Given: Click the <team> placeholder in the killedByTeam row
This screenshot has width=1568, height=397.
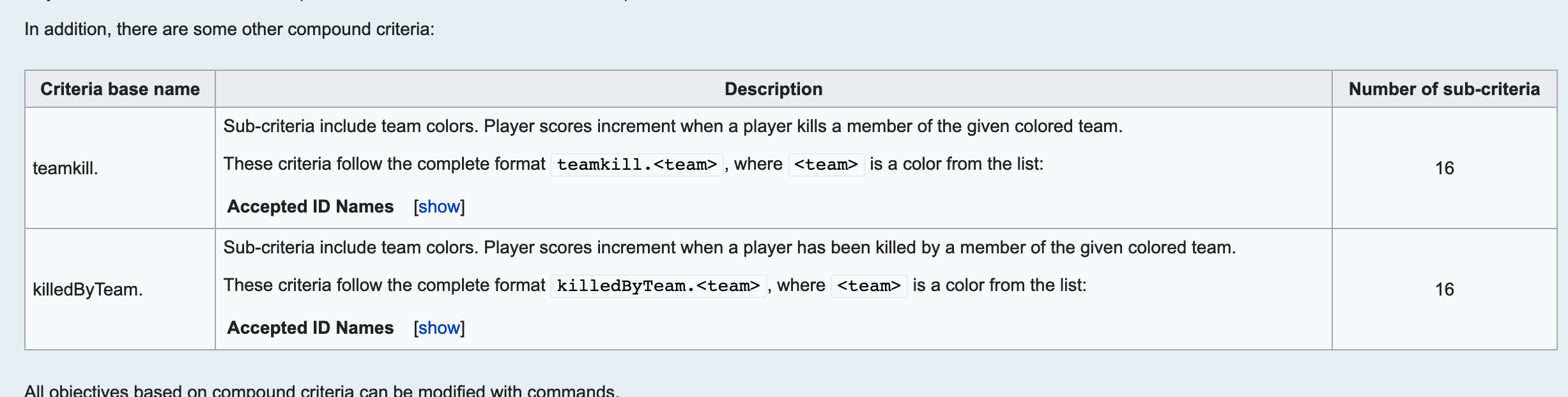Looking at the screenshot, I should coord(870,285).
